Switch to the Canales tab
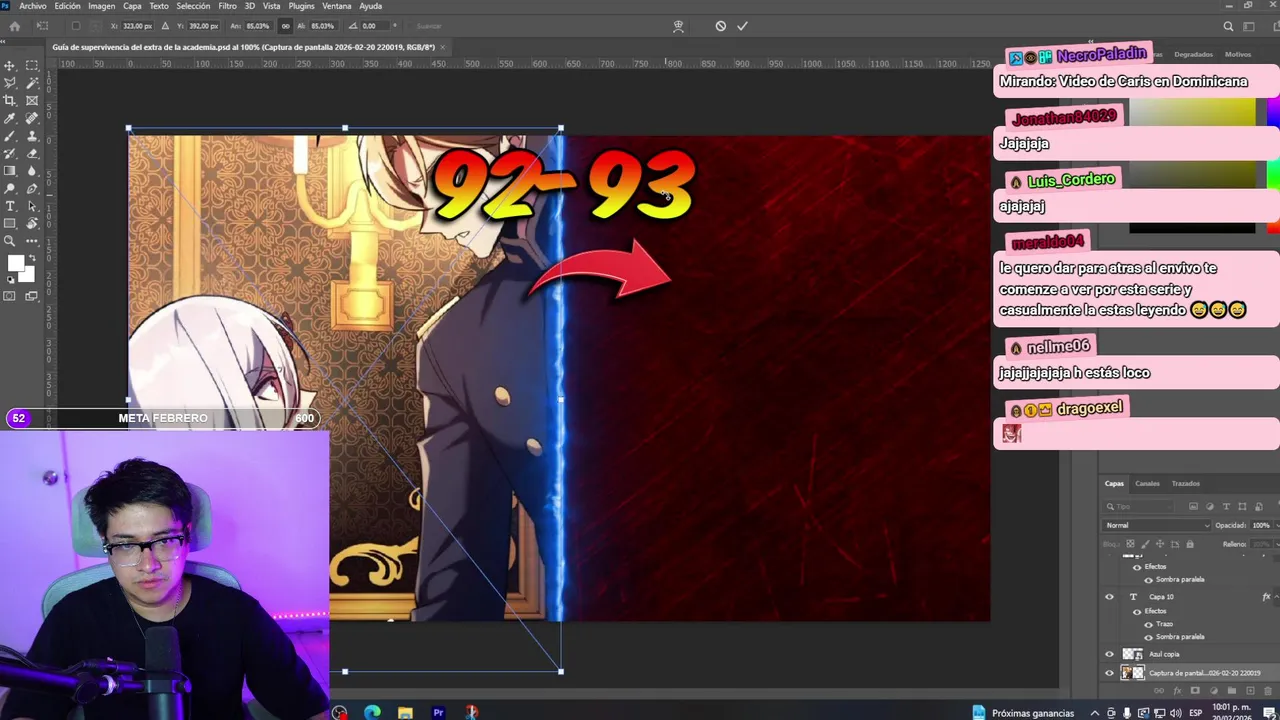This screenshot has height=720, width=1280. pyautogui.click(x=1147, y=484)
